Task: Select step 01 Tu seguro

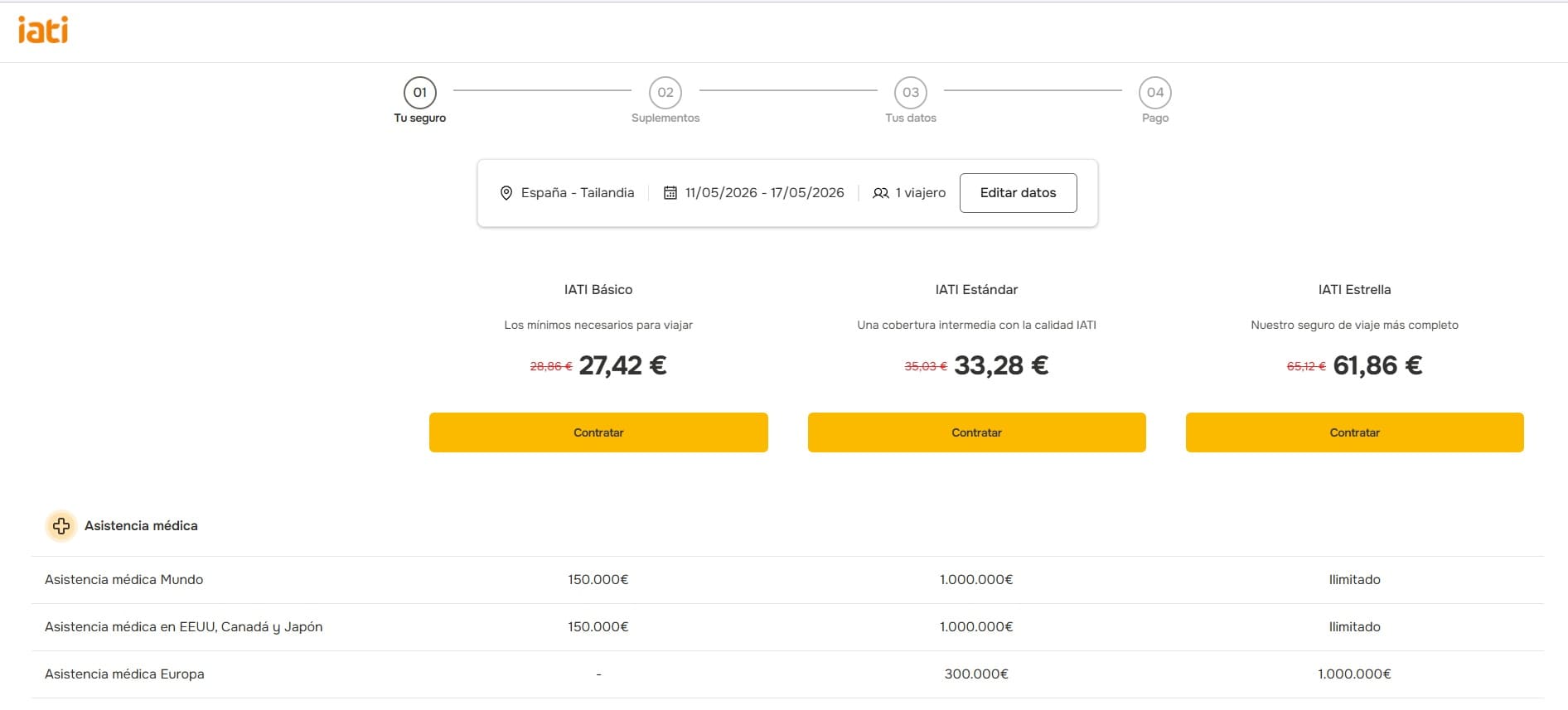Action: tap(420, 100)
